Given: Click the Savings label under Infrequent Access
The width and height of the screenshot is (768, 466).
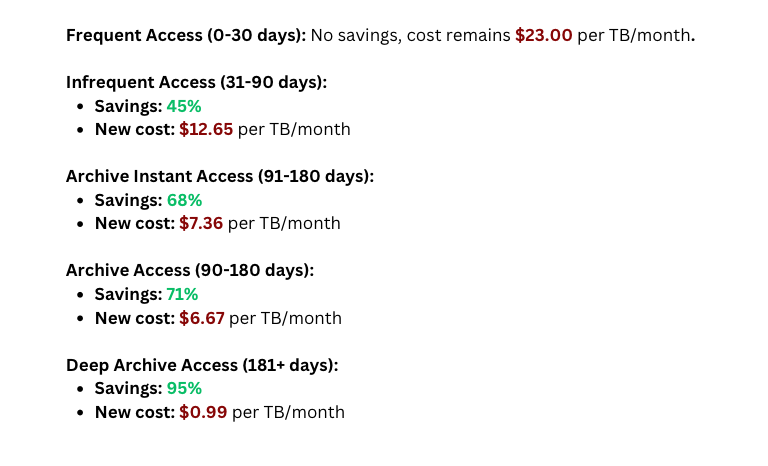Looking at the screenshot, I should pyautogui.click(x=128, y=106).
